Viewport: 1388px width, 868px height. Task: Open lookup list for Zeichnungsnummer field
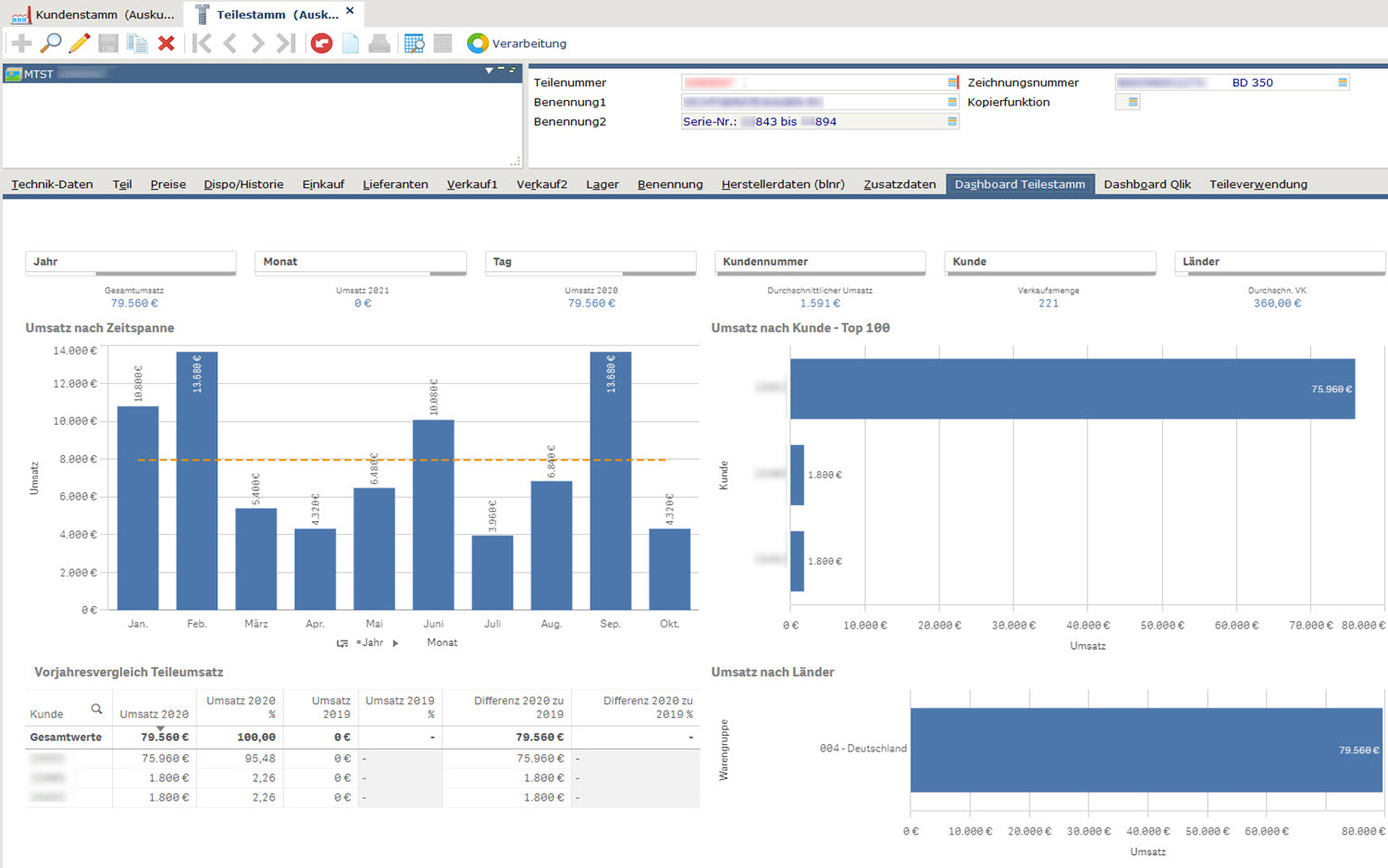pos(1343,82)
